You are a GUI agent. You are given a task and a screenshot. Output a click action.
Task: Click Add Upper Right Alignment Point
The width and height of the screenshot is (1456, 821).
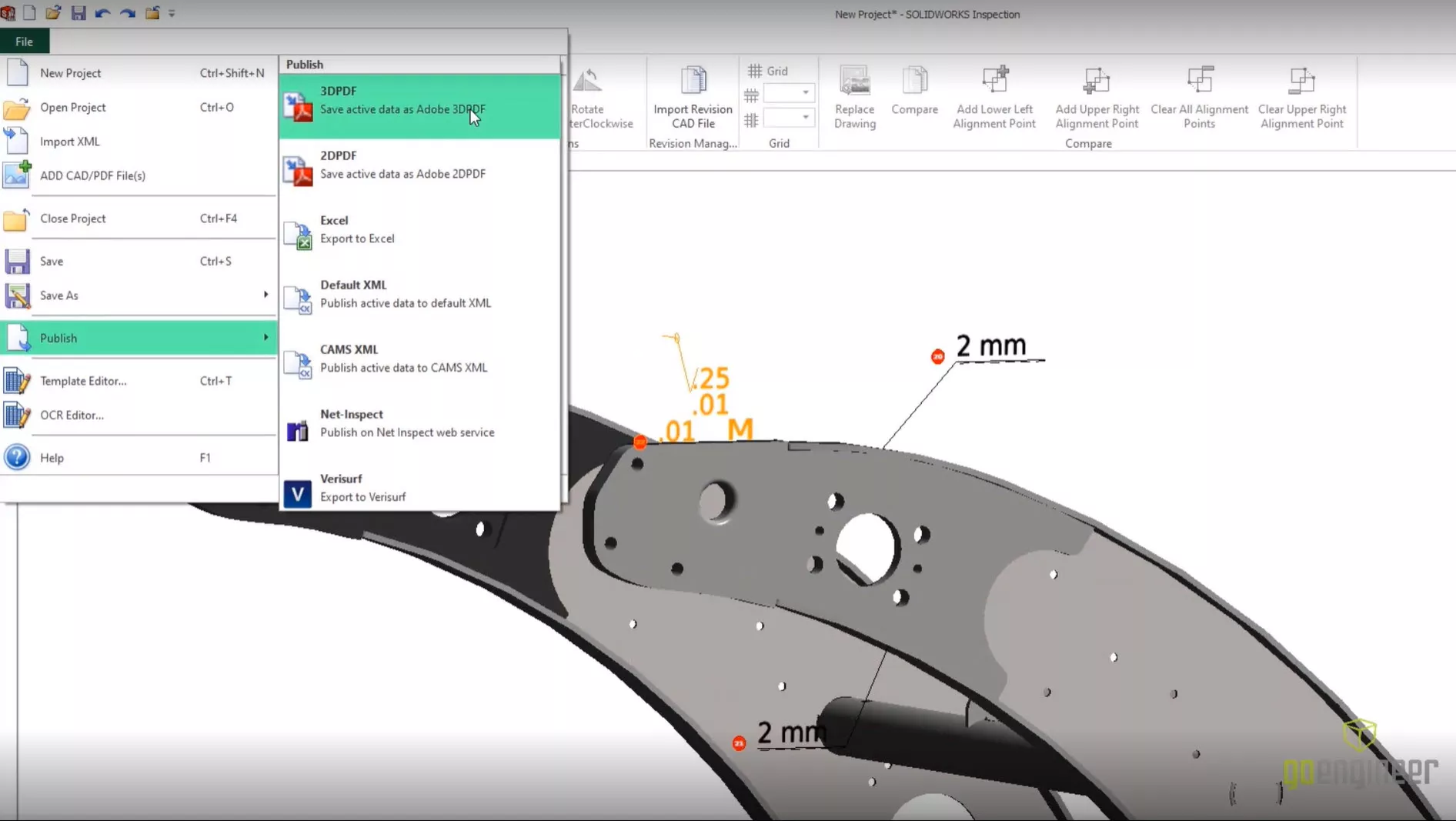click(1097, 98)
